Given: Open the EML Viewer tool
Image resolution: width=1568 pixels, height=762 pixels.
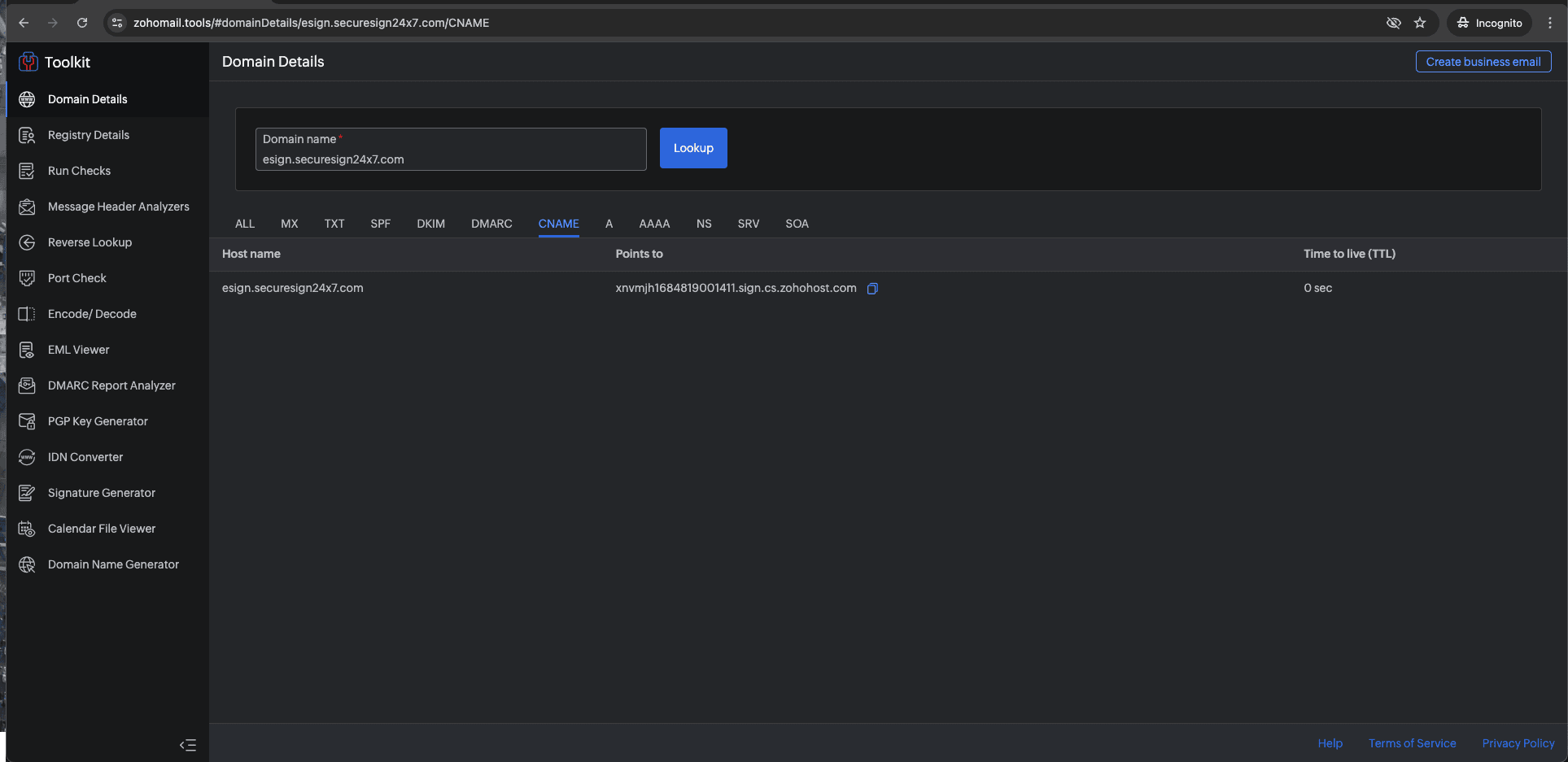Looking at the screenshot, I should [78, 350].
